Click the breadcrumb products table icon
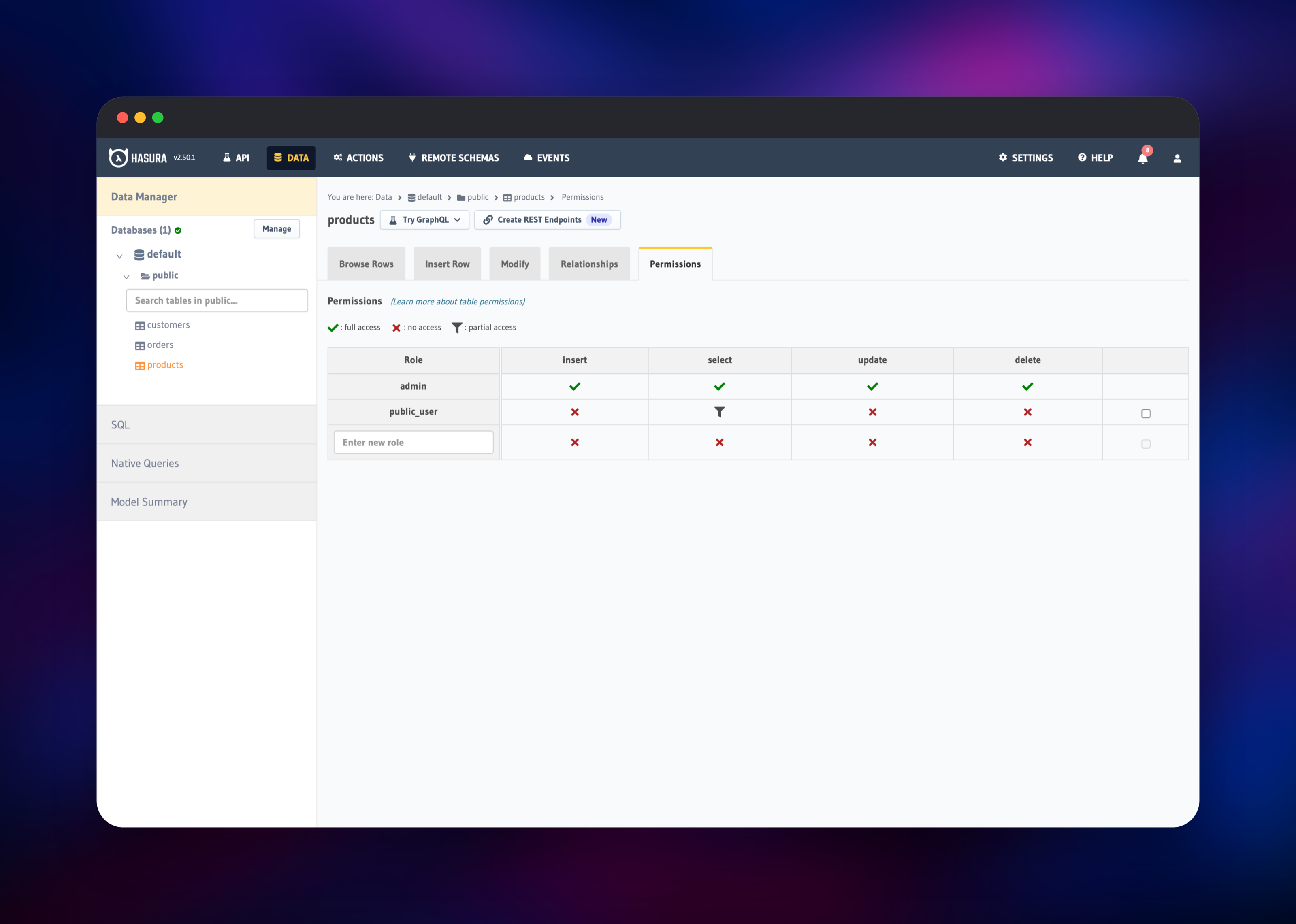This screenshot has width=1296, height=924. point(507,198)
